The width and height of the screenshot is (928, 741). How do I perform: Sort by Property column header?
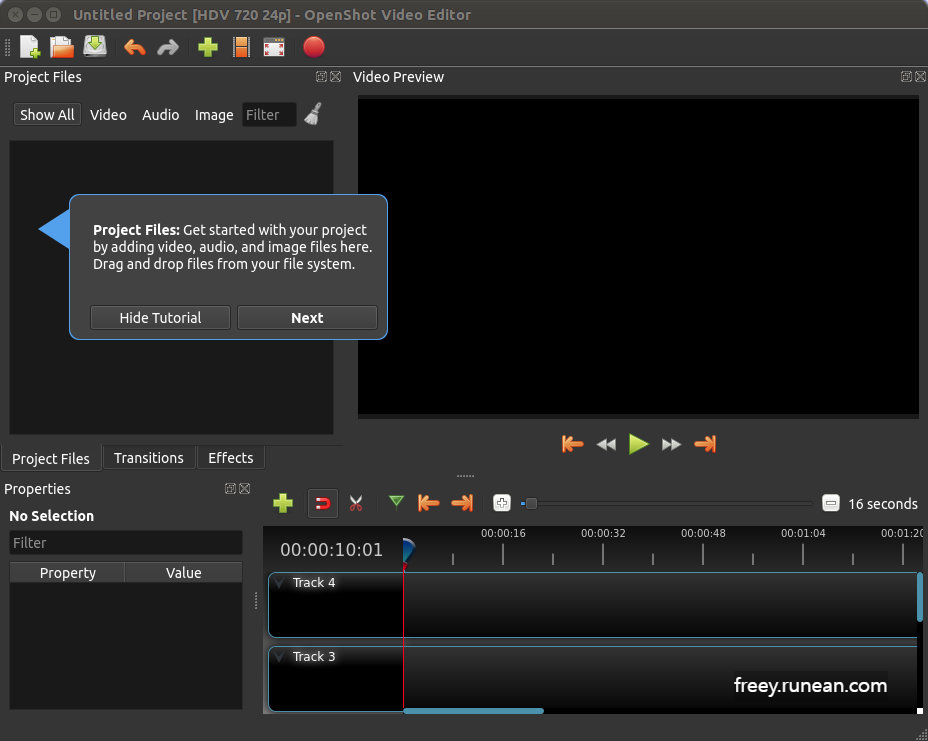point(67,573)
